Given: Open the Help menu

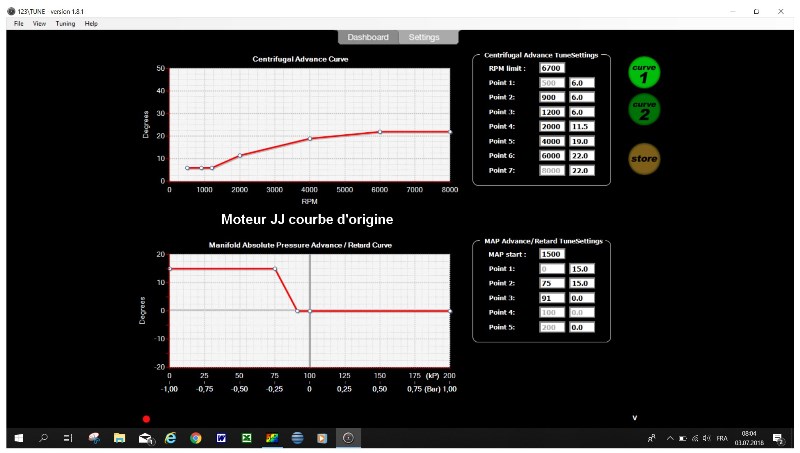Looking at the screenshot, I should click(91, 23).
